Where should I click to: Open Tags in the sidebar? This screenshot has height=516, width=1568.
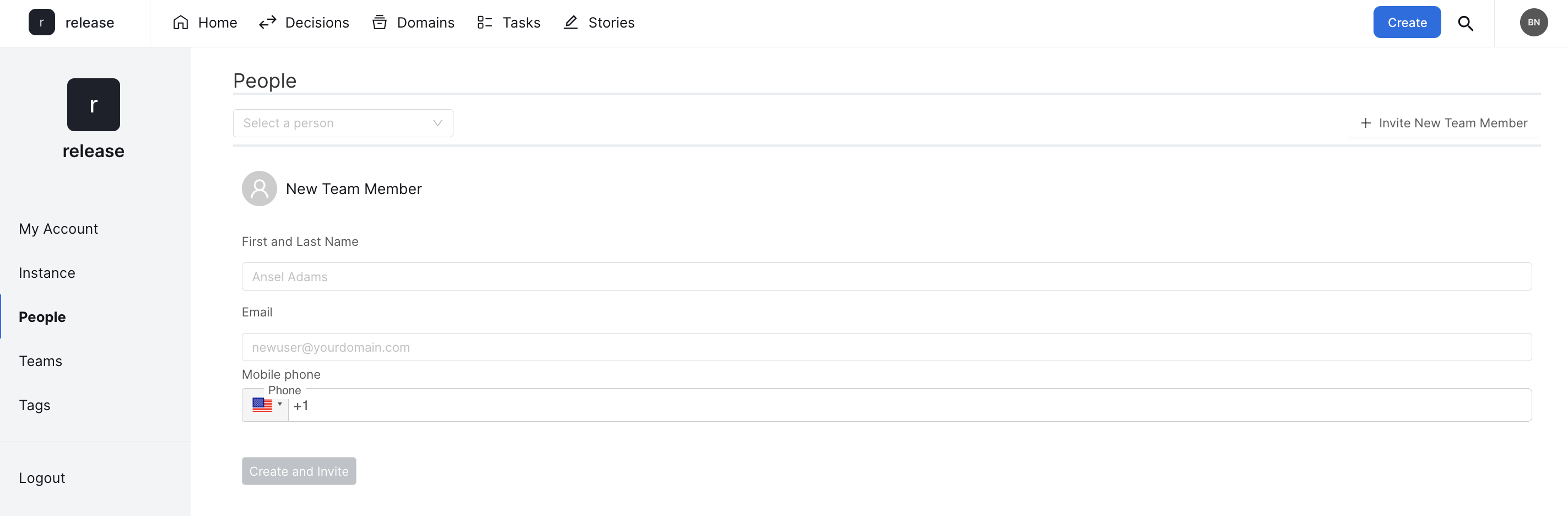[x=35, y=405]
